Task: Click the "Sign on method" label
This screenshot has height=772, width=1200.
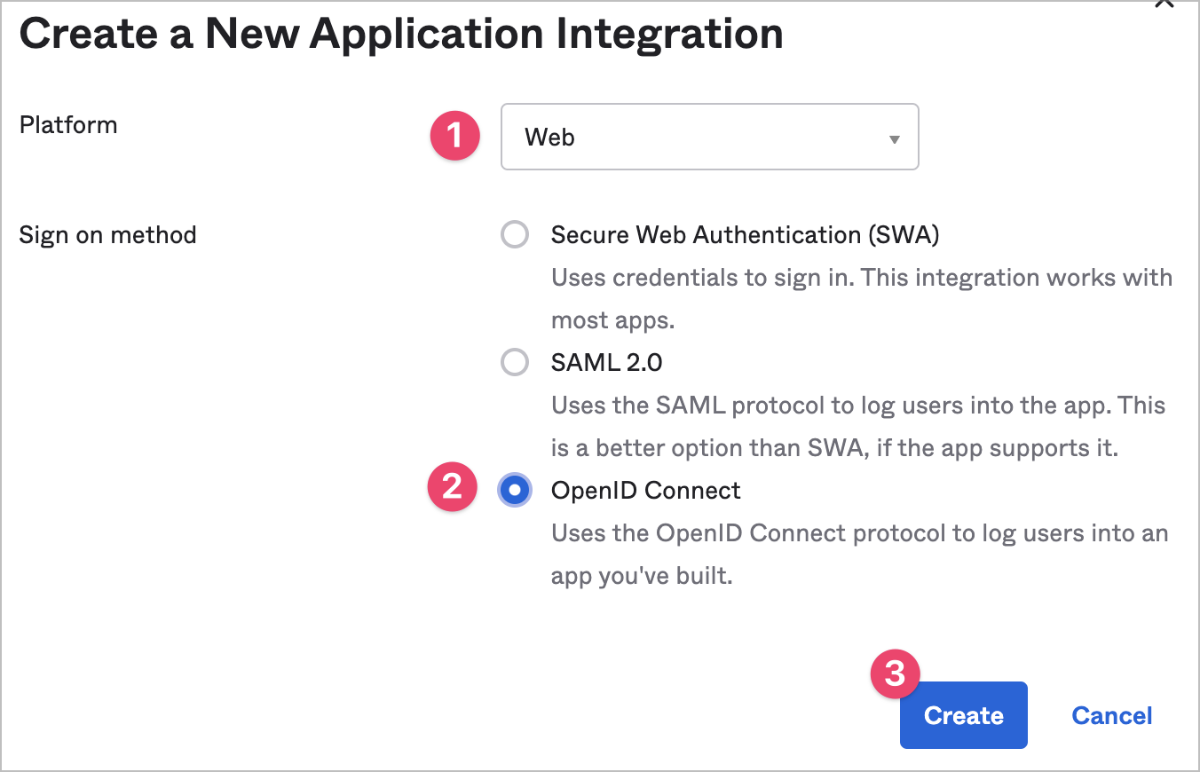Action: [107, 235]
